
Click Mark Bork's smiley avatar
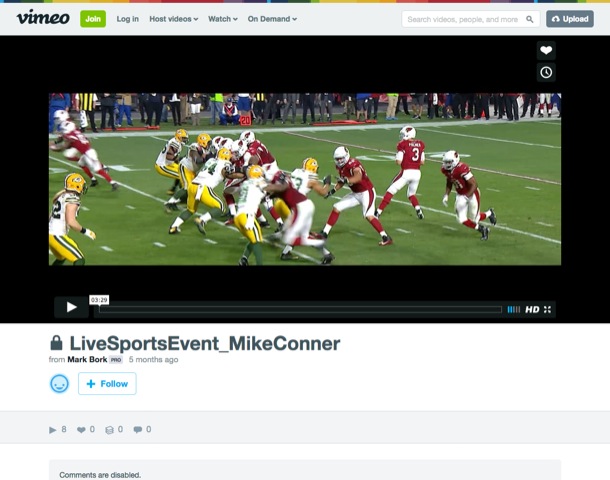point(60,384)
